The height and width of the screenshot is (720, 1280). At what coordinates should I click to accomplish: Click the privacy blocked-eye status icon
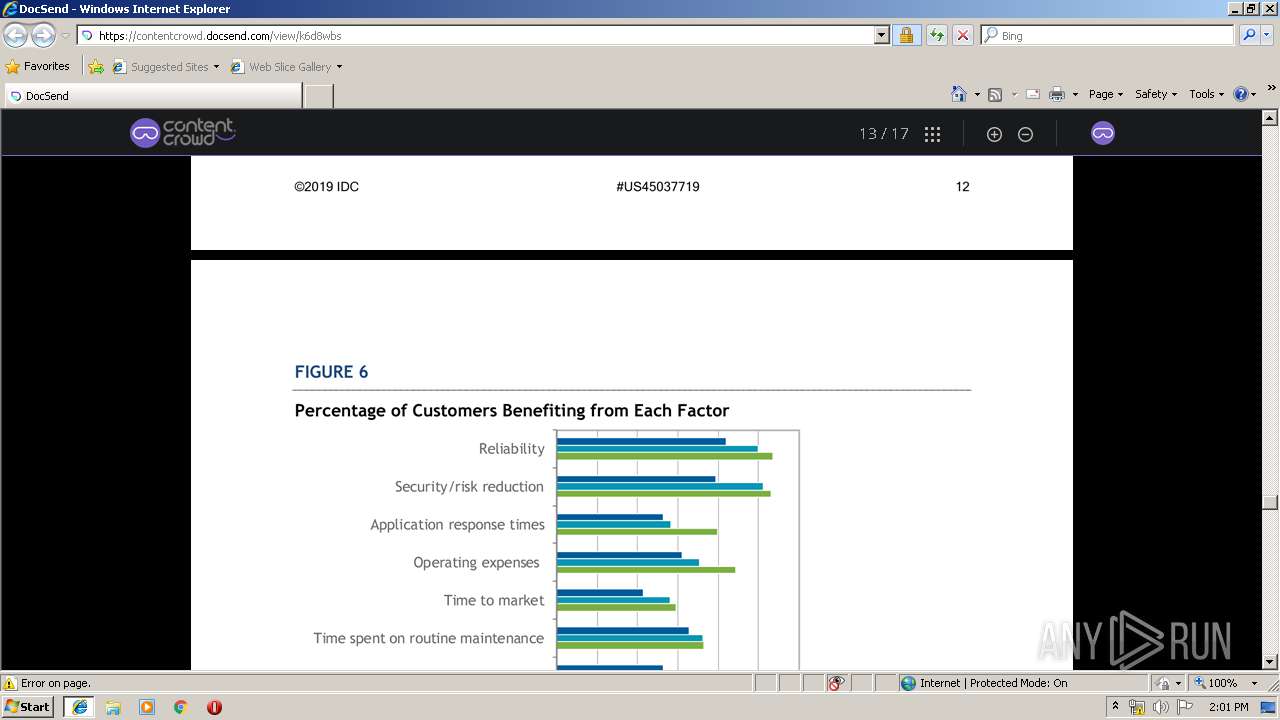pyautogui.click(x=836, y=683)
